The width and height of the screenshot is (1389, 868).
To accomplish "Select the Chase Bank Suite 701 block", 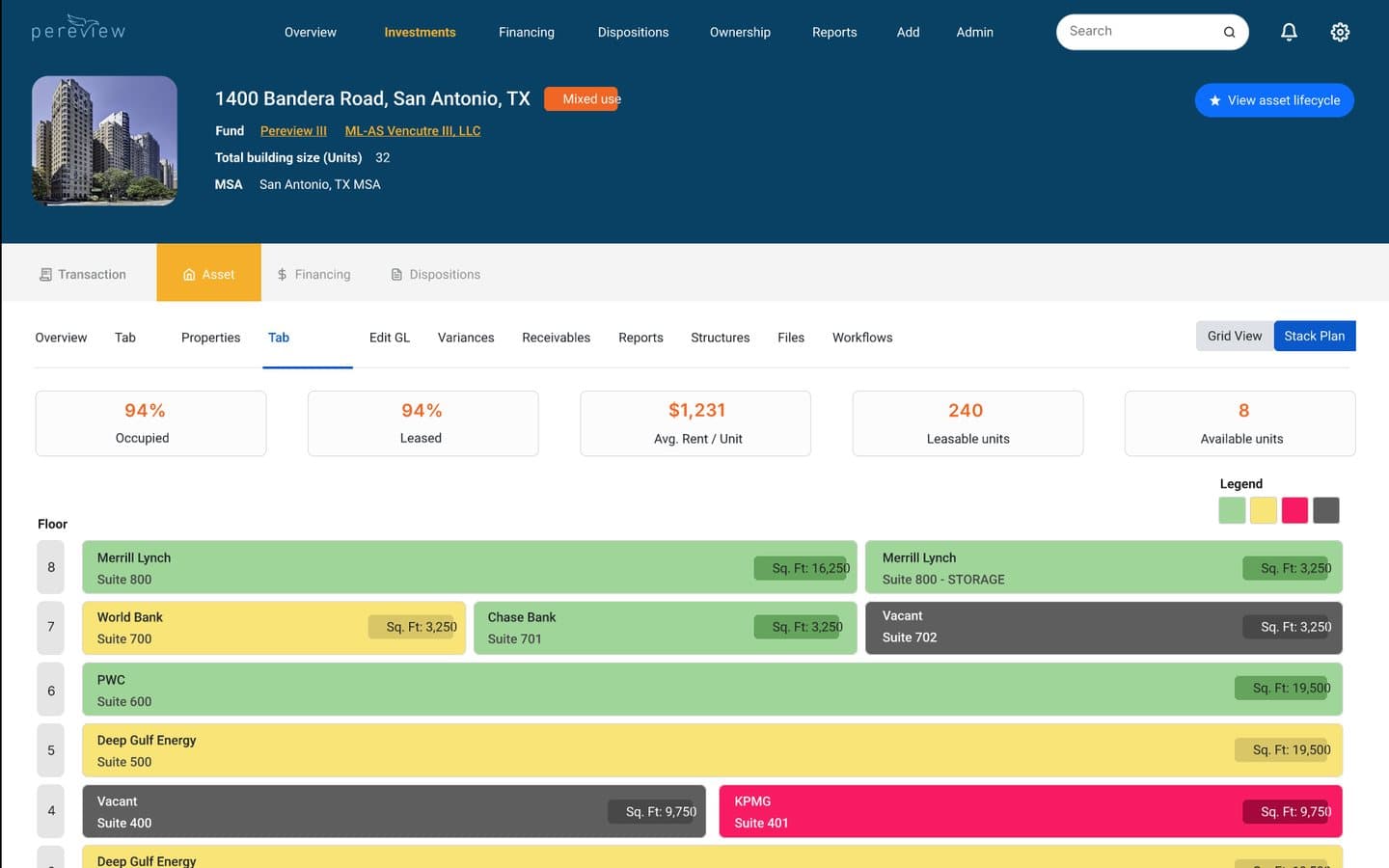I will pos(665,628).
